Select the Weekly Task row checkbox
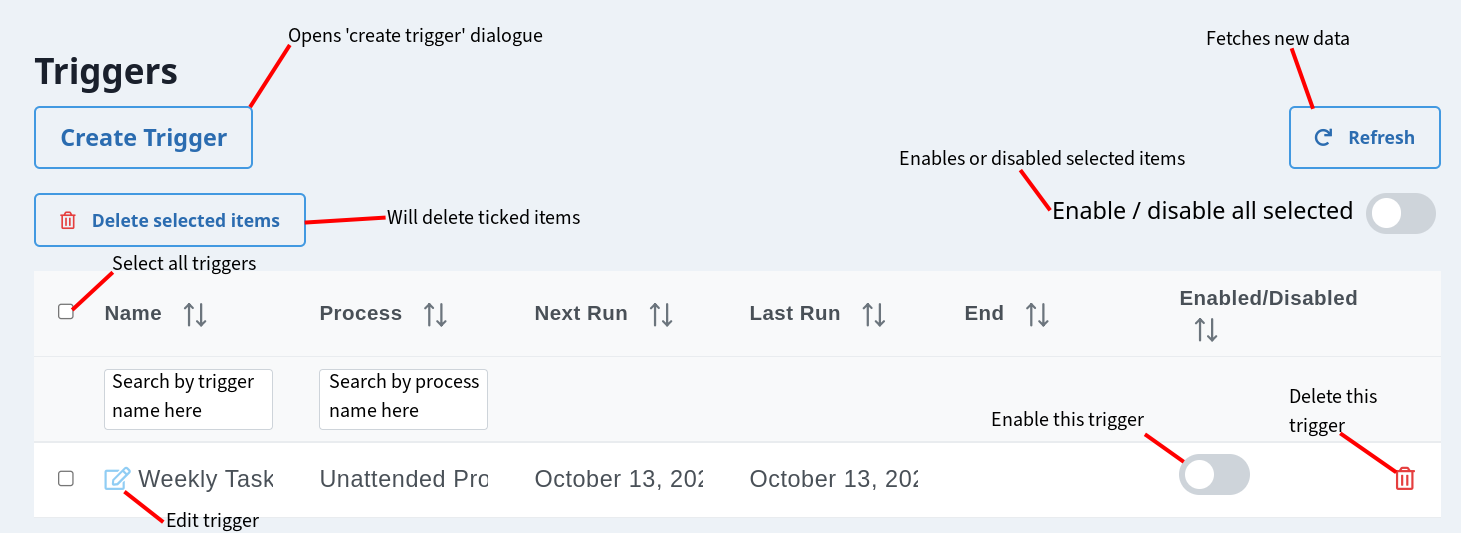The height and width of the screenshot is (533, 1461). pos(66,479)
